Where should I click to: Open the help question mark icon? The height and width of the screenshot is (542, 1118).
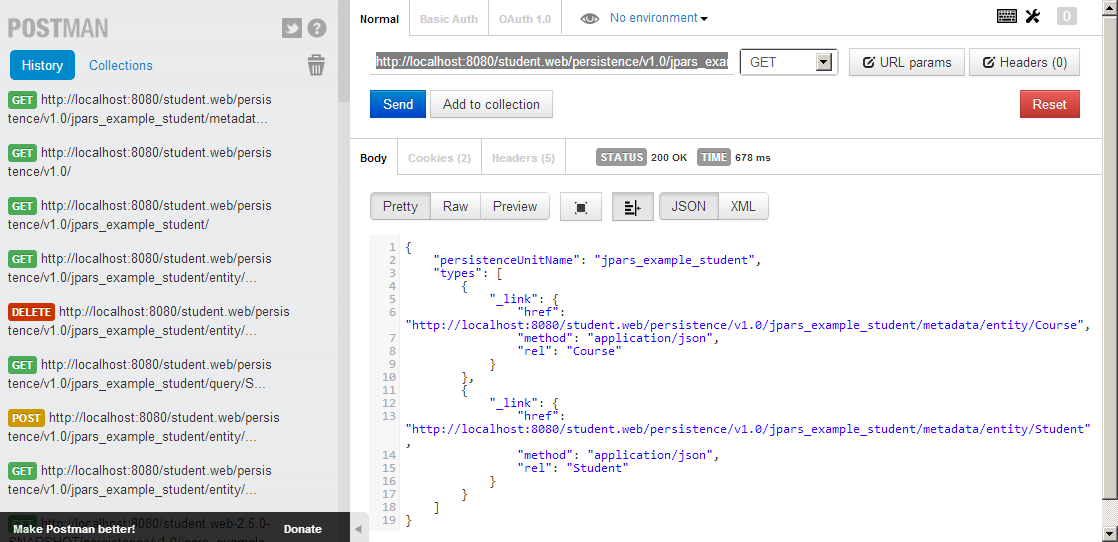pyautogui.click(x=317, y=29)
